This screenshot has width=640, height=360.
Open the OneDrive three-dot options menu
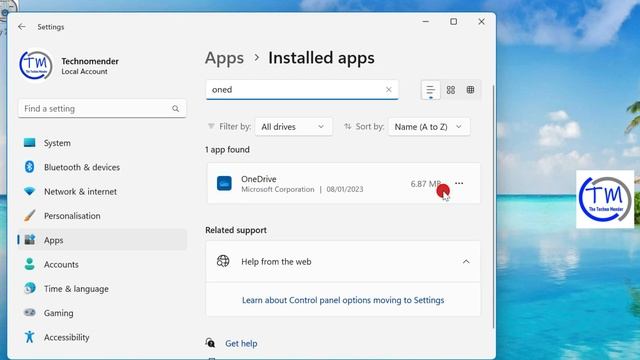[459, 183]
